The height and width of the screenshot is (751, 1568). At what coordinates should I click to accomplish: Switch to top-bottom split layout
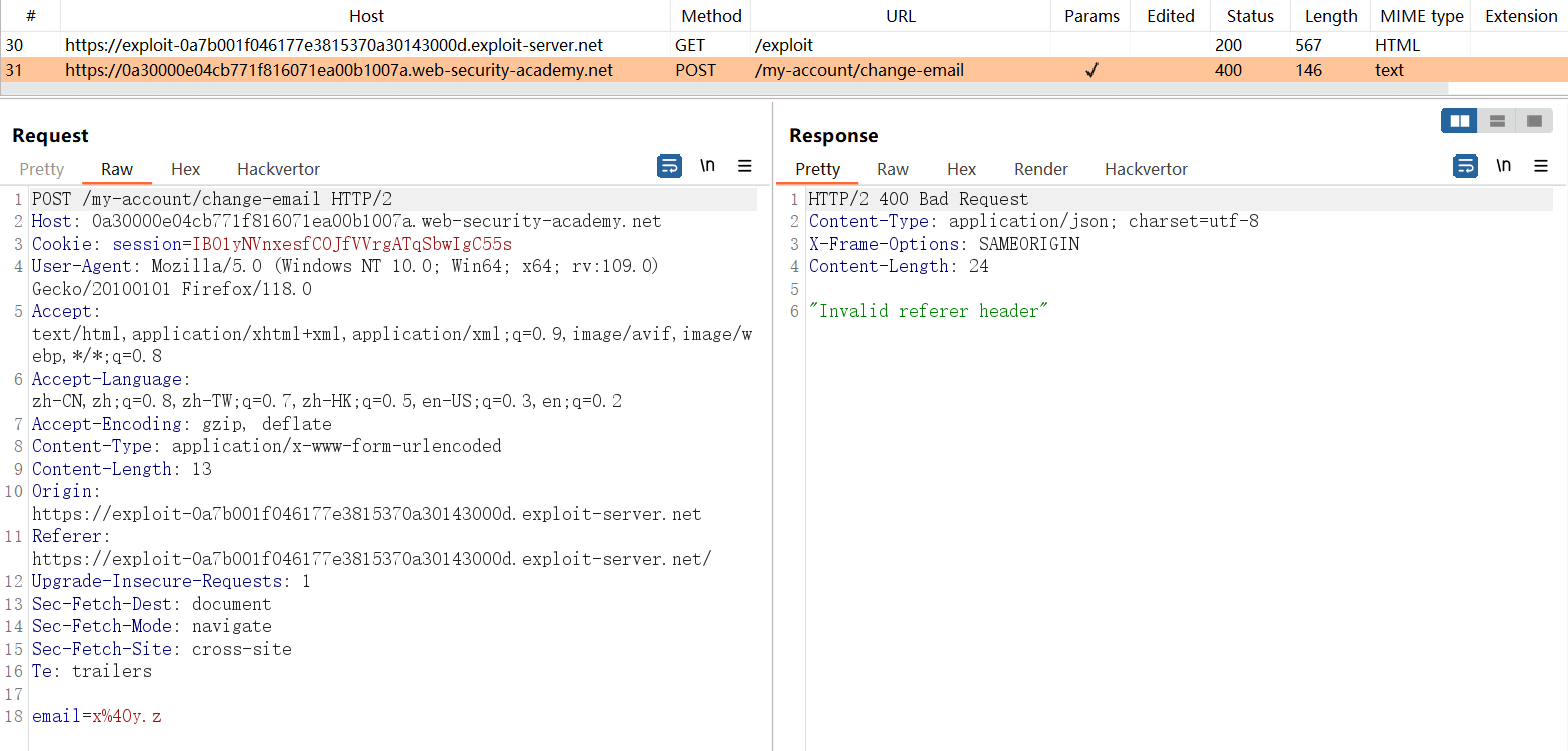point(1497,121)
